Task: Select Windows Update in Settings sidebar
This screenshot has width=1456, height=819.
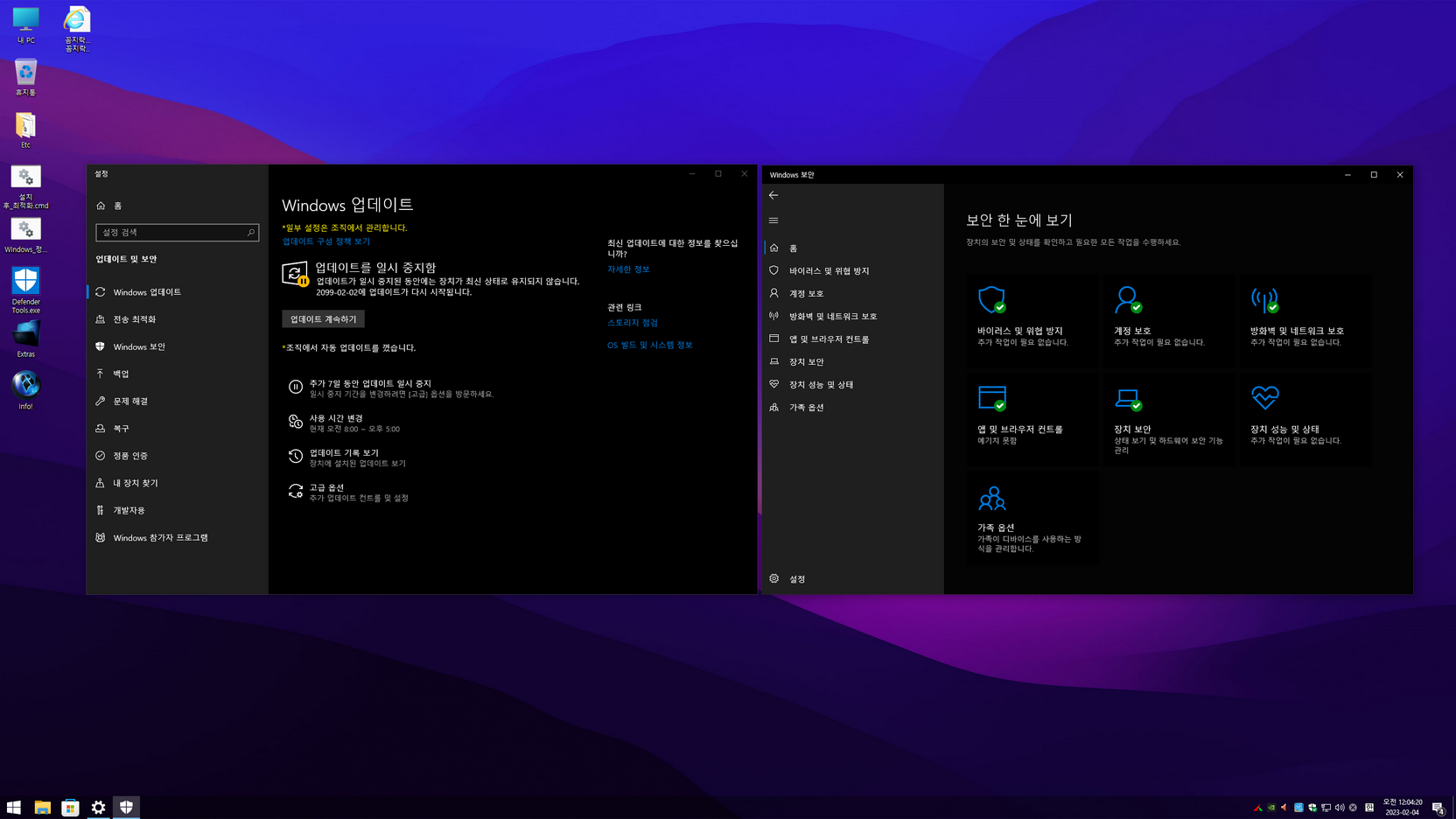Action: coord(176,292)
